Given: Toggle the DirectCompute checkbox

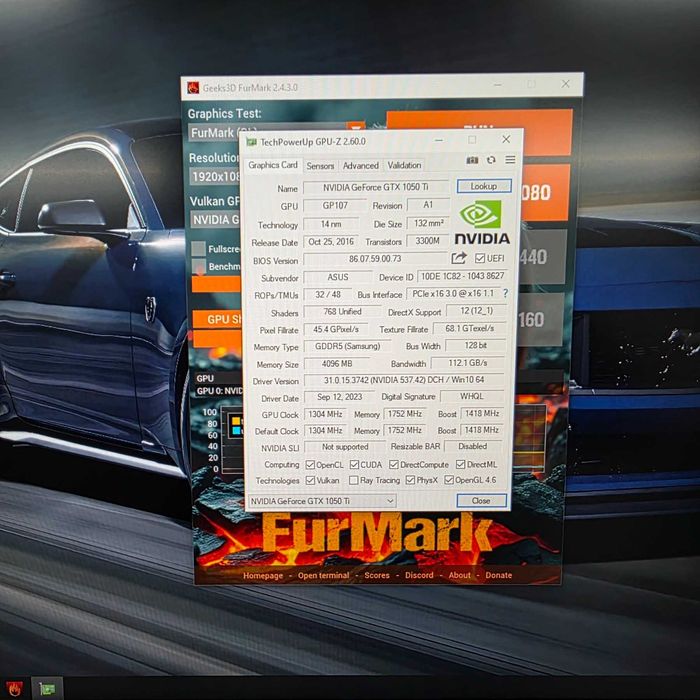Looking at the screenshot, I should tap(393, 465).
